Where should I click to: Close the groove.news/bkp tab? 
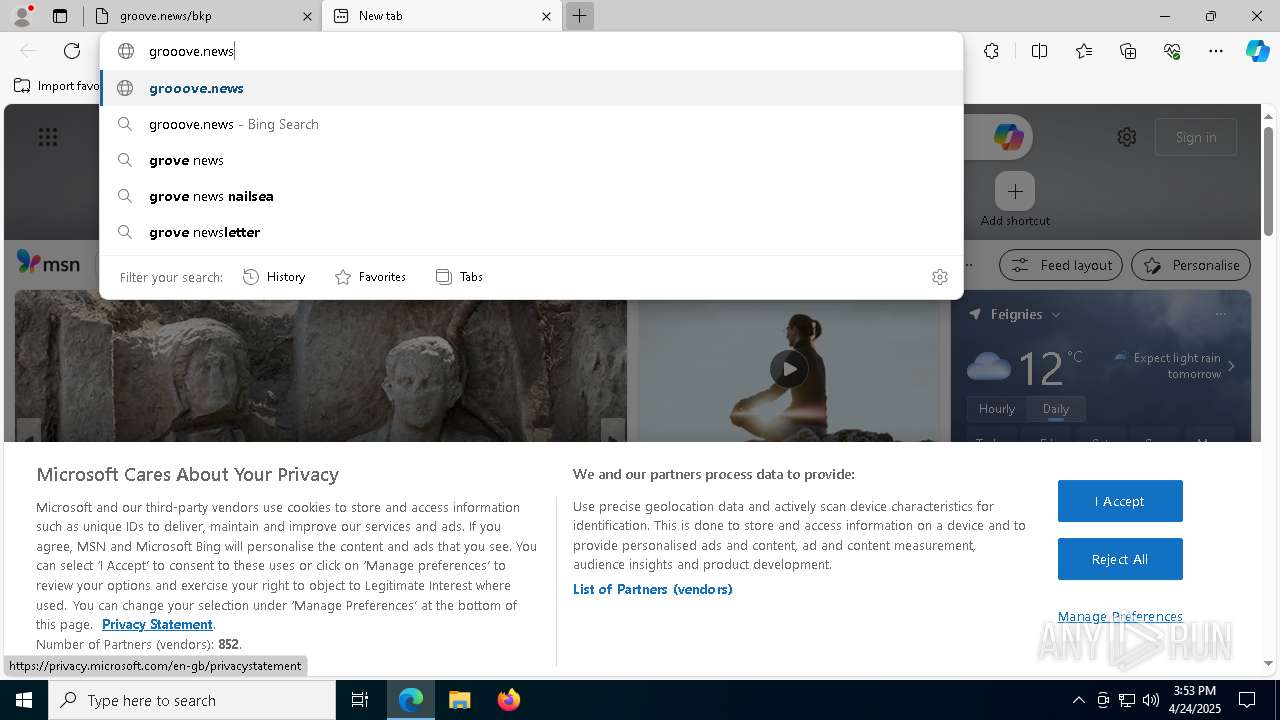(x=308, y=16)
